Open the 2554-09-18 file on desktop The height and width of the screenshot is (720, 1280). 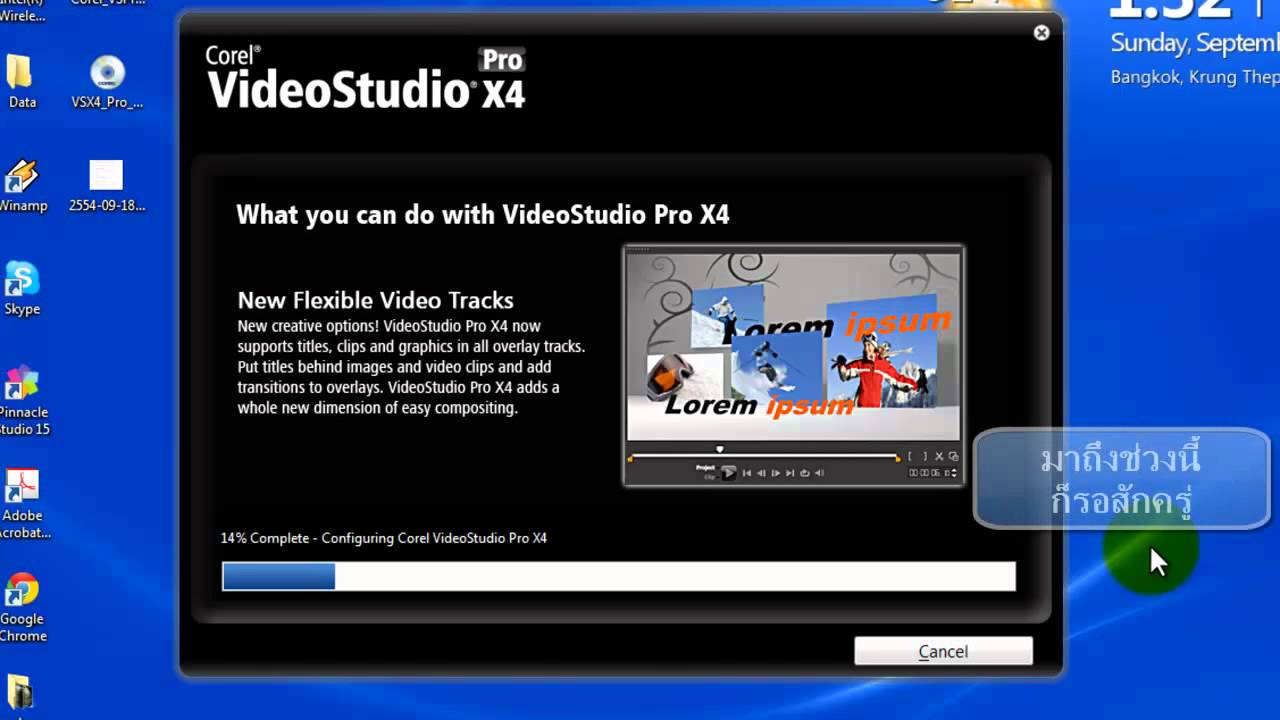click(x=107, y=186)
